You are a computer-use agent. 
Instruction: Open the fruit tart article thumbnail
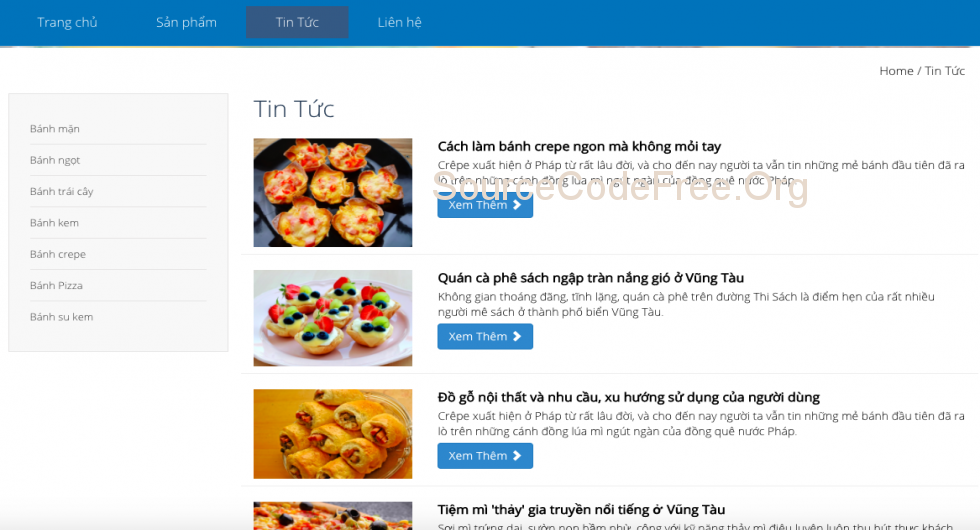click(x=332, y=318)
